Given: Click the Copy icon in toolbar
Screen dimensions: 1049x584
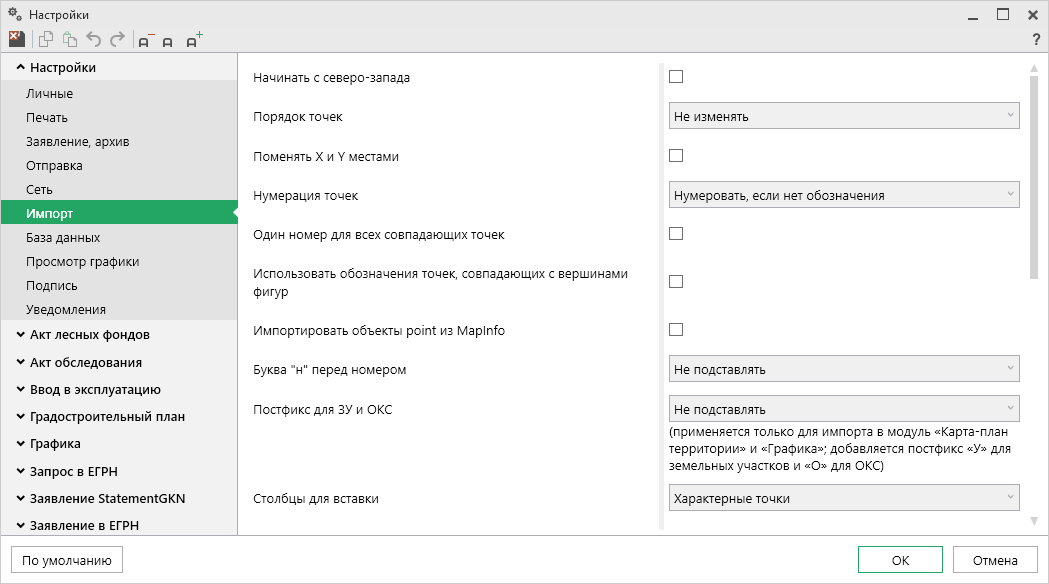Looking at the screenshot, I should (x=46, y=40).
